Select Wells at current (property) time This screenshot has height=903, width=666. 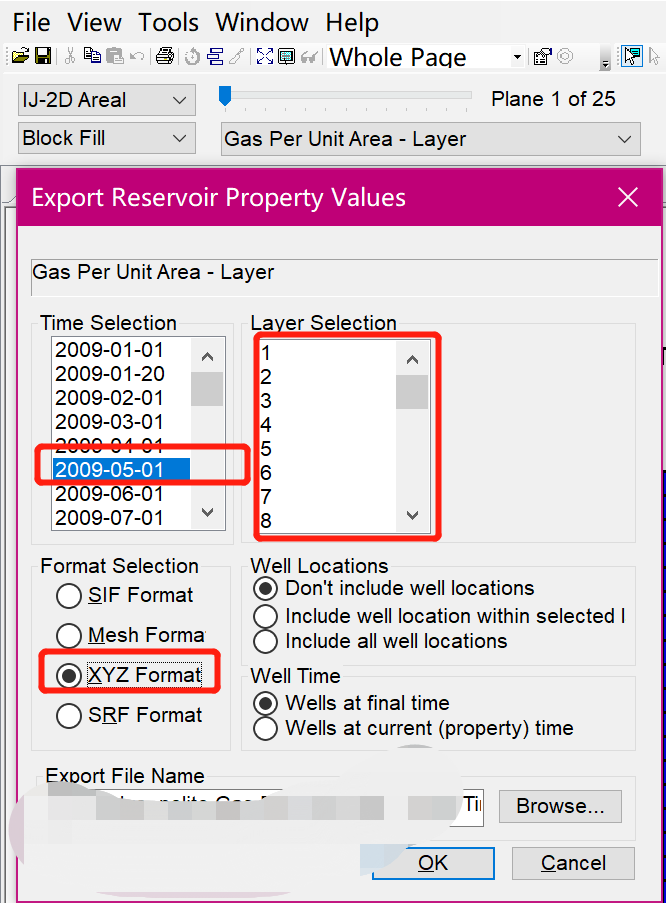coord(265,729)
